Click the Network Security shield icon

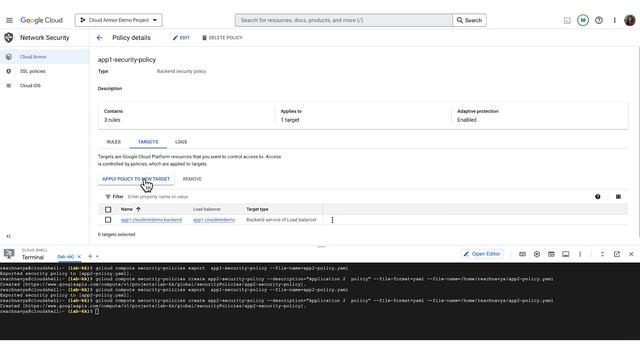point(9,38)
